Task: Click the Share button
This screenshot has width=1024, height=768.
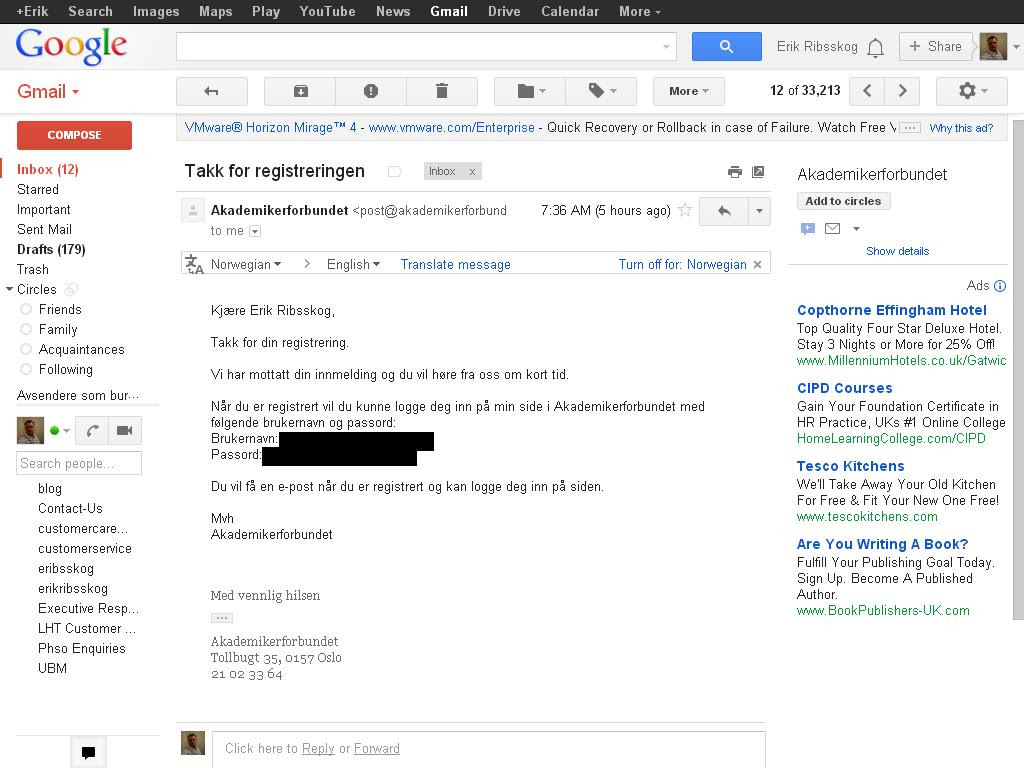Action: [x=936, y=46]
